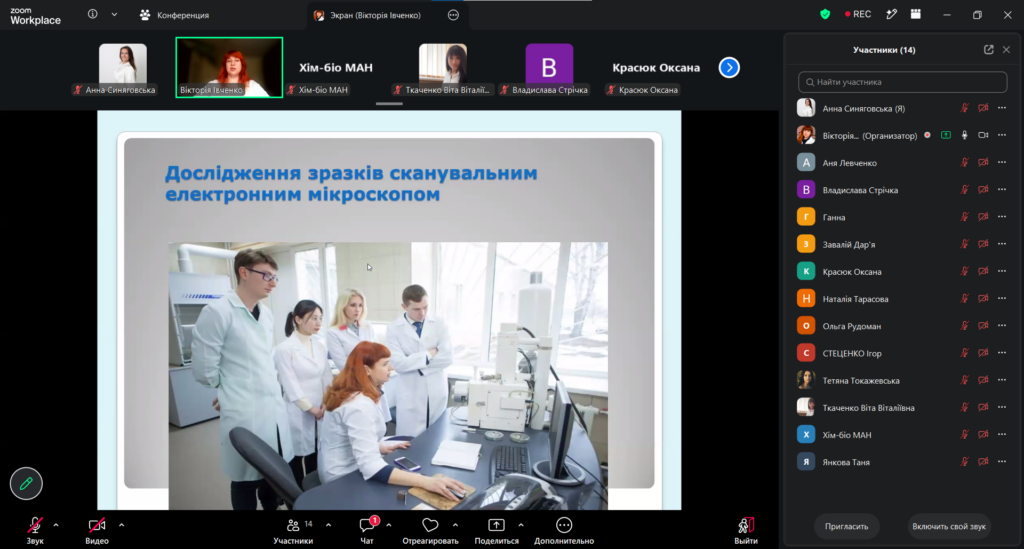Click the REC recording indicator
This screenshot has width=1024, height=549.
tap(858, 14)
